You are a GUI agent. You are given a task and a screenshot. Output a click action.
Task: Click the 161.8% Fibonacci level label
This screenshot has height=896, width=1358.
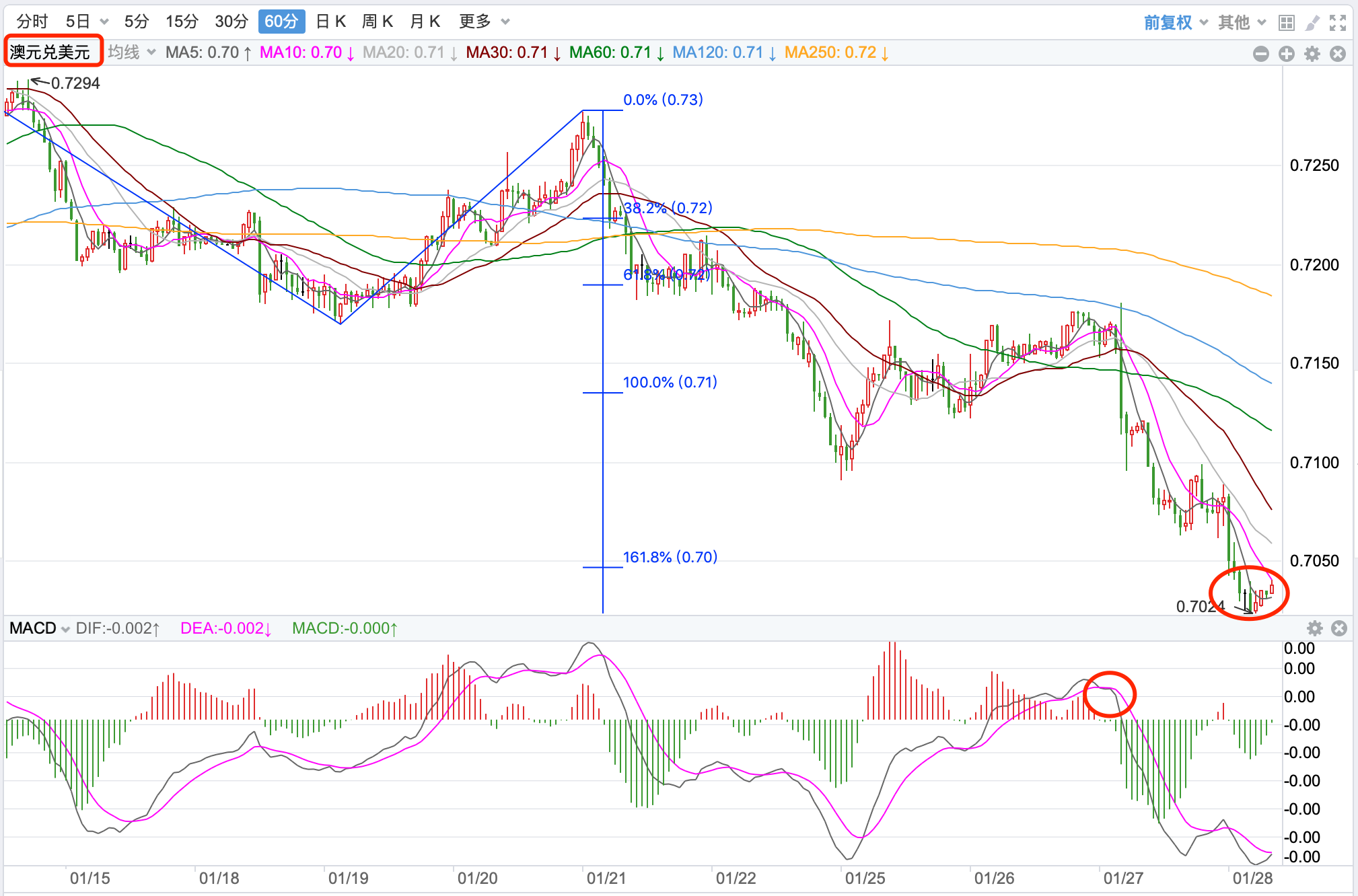tap(670, 557)
